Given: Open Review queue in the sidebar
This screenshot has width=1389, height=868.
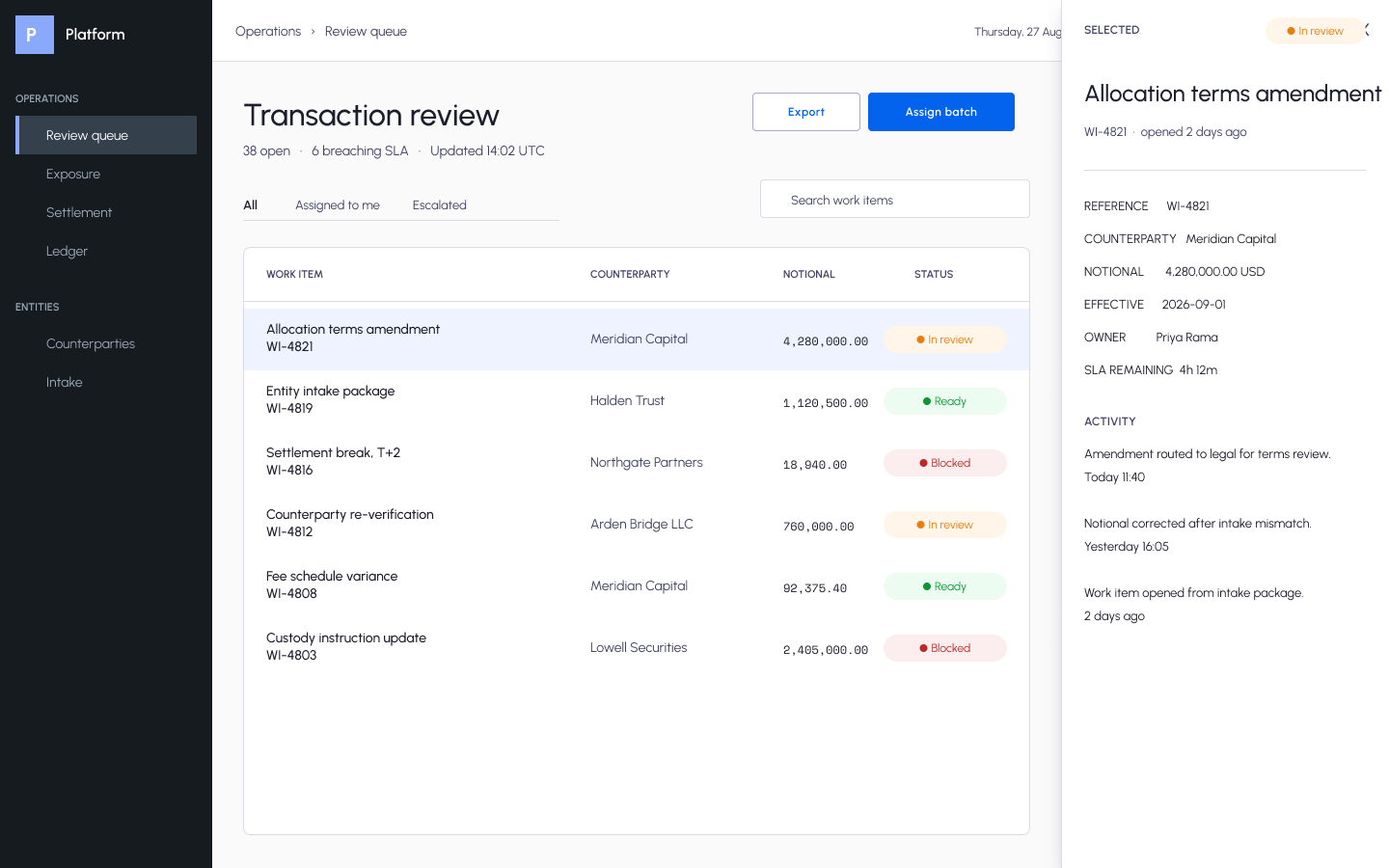Looking at the screenshot, I should [106, 135].
